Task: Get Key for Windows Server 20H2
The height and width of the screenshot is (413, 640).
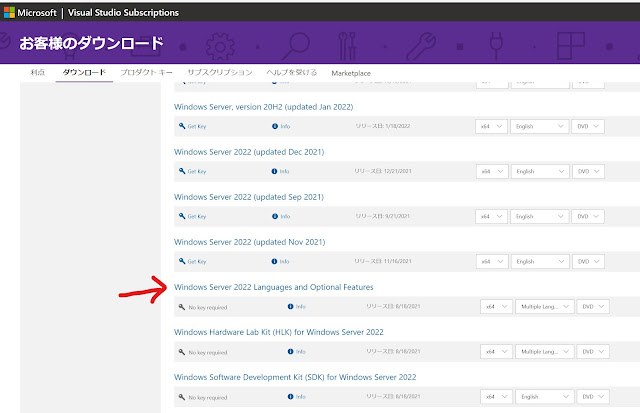Action: tap(197, 127)
